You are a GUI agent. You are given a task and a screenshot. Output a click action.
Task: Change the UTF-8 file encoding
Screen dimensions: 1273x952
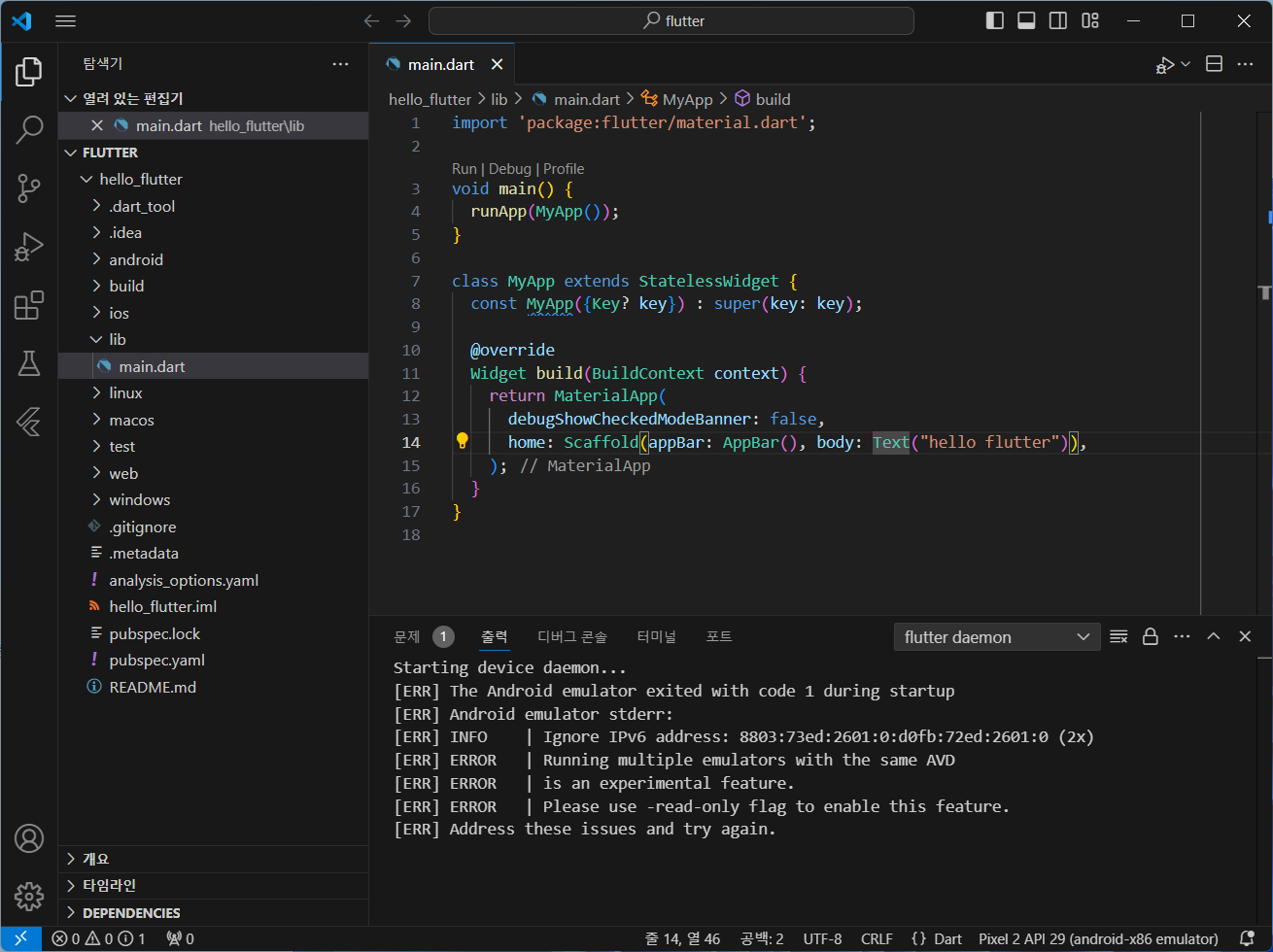(822, 938)
